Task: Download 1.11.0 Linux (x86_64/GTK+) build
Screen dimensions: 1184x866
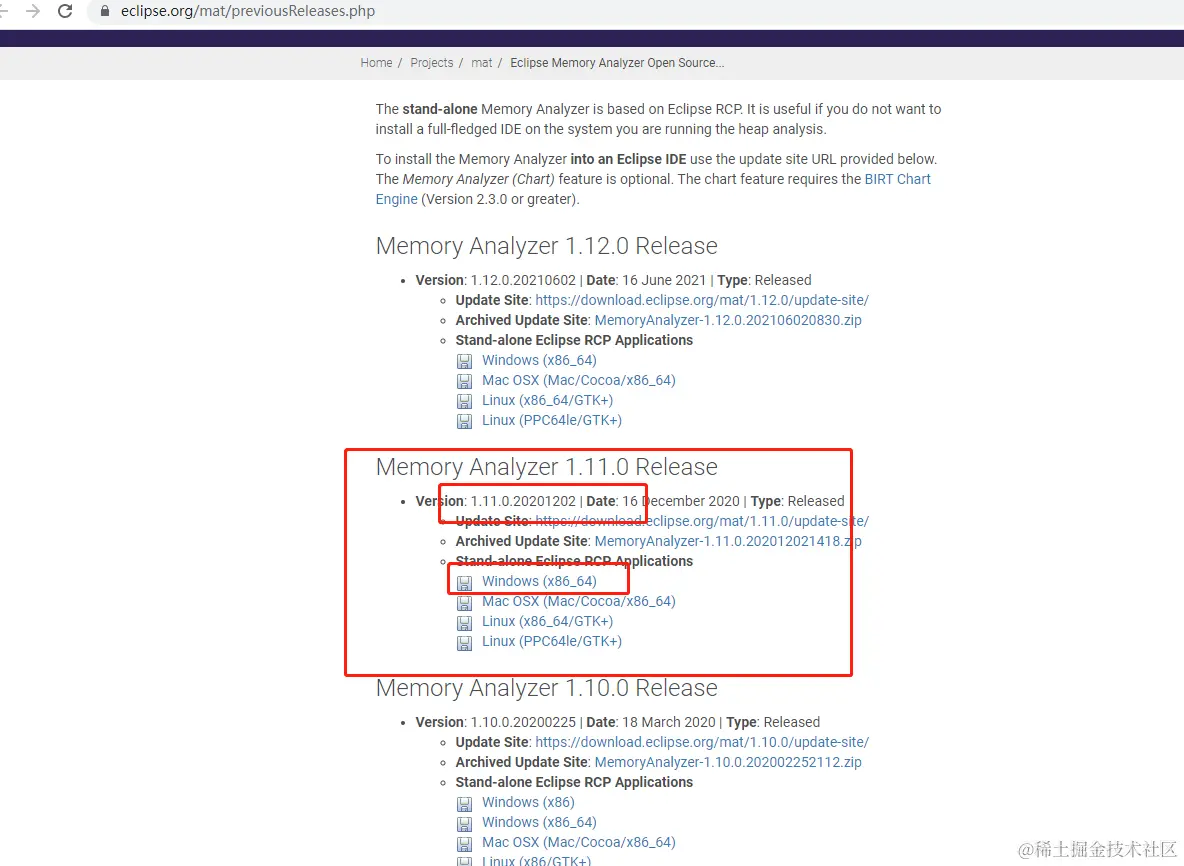Action: pyautogui.click(x=547, y=621)
